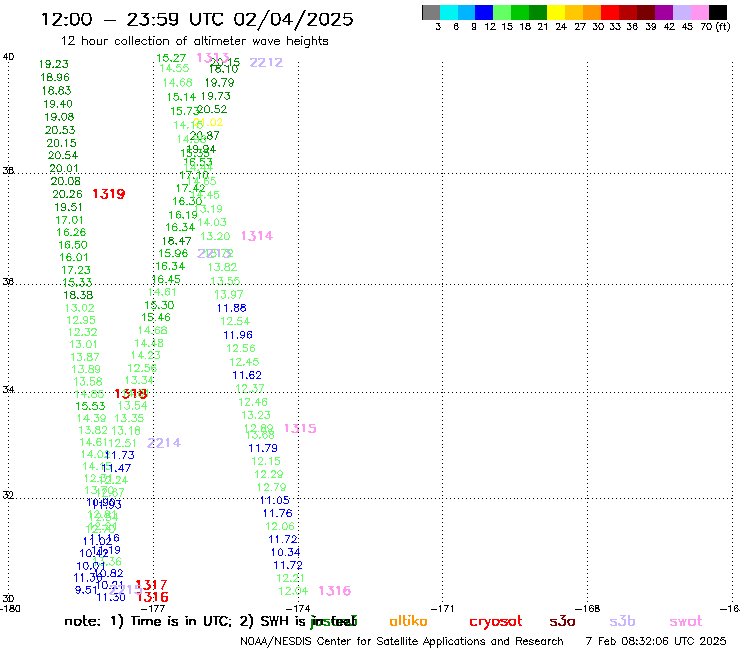Screen dimensions: 740x650
Task: Click the 12:00 – 23:59 UTC title
Action: coord(197,19)
